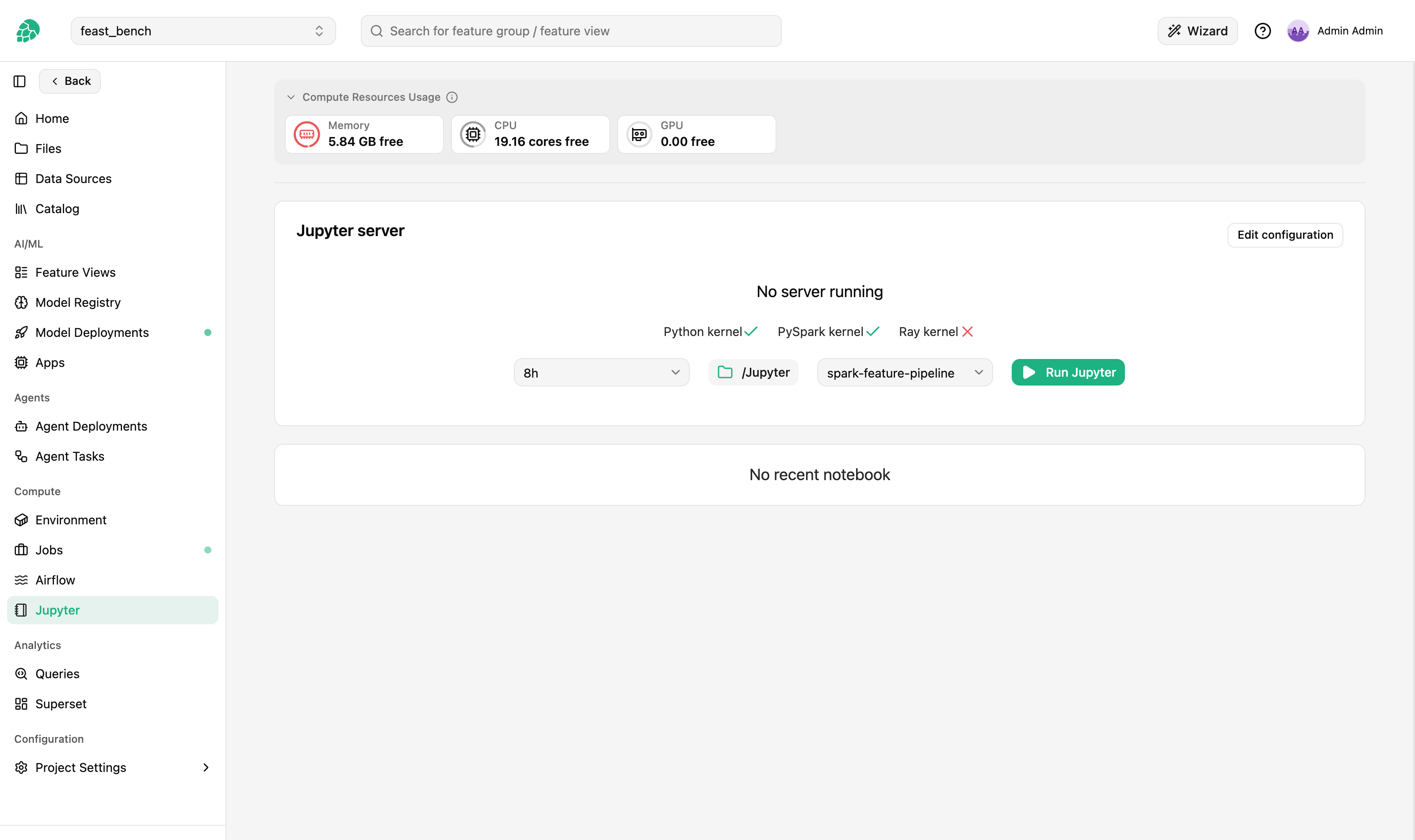Viewport: 1415px width, 840px height.
Task: Click the Jobs green status dot
Action: click(x=208, y=550)
